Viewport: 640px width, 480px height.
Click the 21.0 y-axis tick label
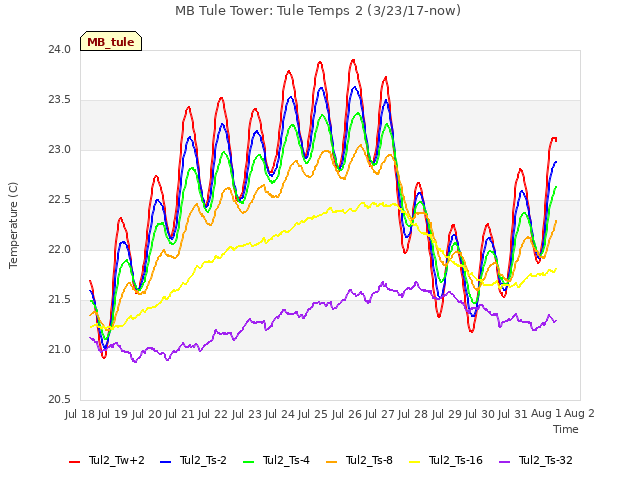pos(60,349)
